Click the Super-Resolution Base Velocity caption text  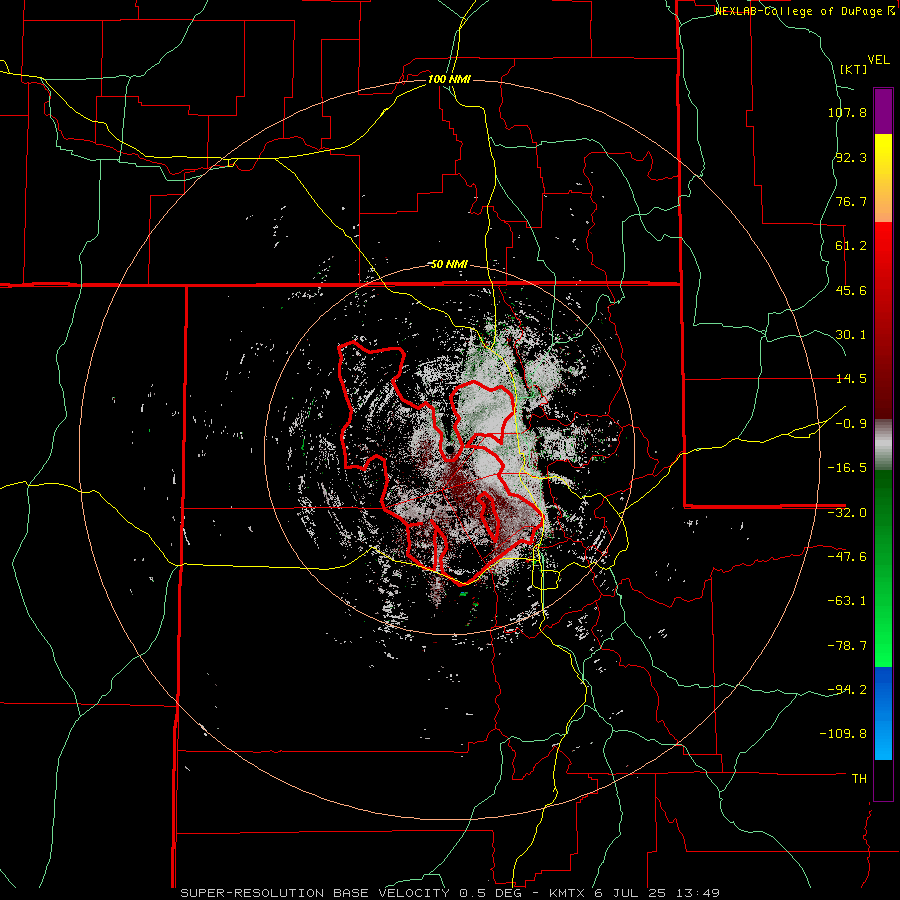(450, 893)
